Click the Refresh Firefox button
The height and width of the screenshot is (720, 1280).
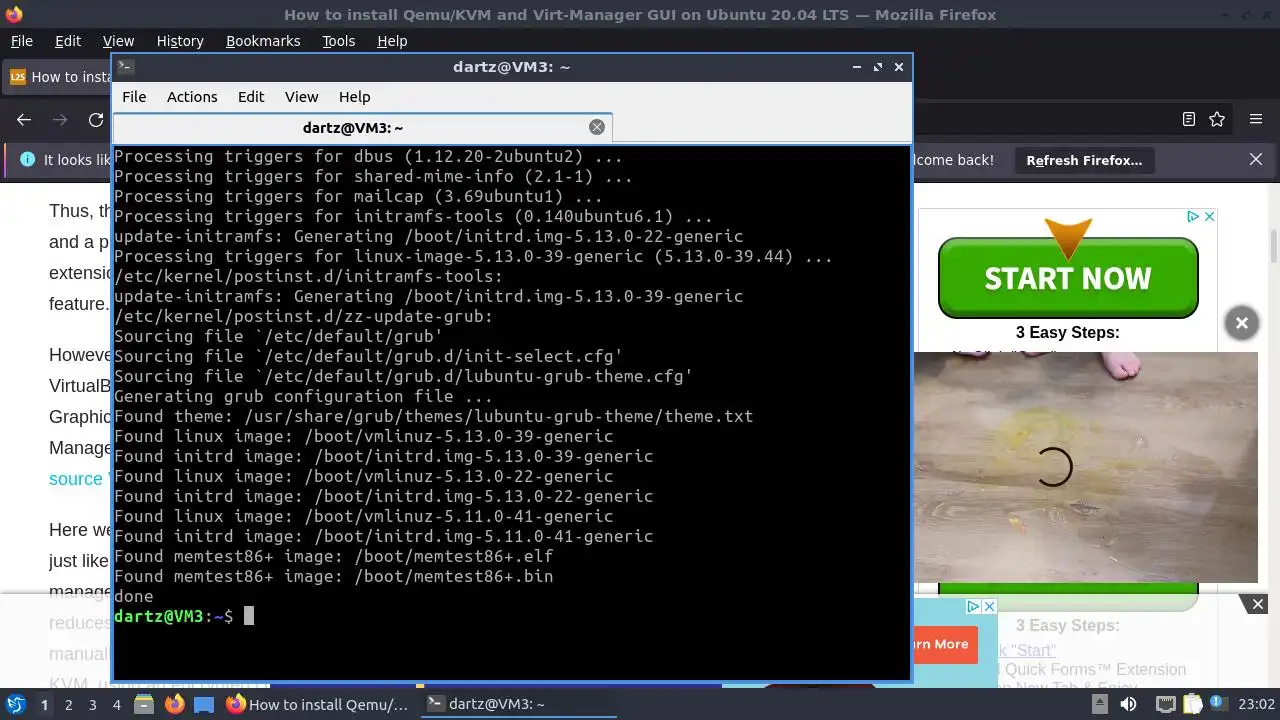point(1084,160)
